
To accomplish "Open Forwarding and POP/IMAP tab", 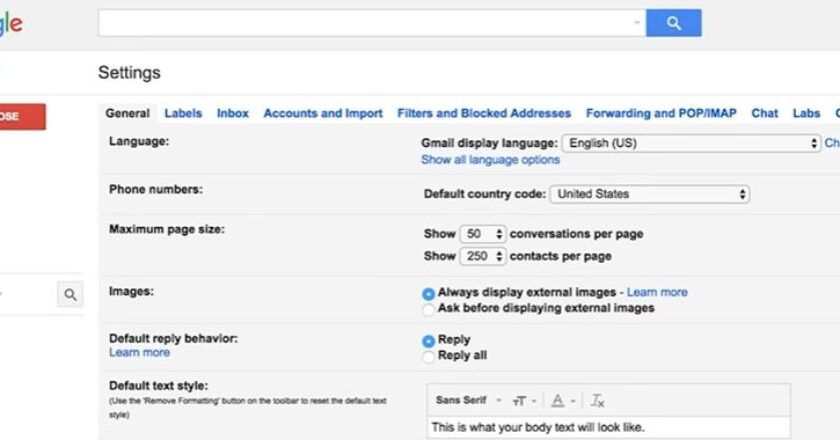I will click(x=661, y=113).
